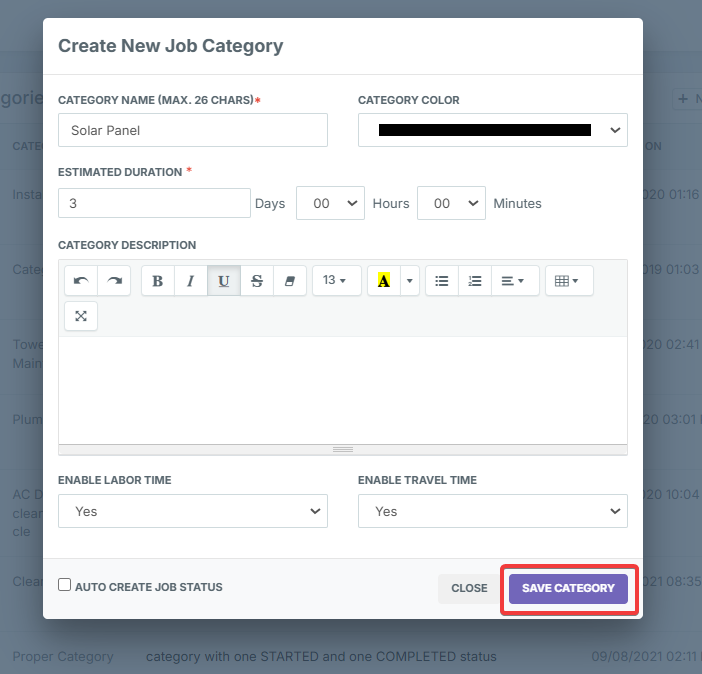Expand Enable Travel Time dropdown
702x674 pixels.
click(492, 511)
